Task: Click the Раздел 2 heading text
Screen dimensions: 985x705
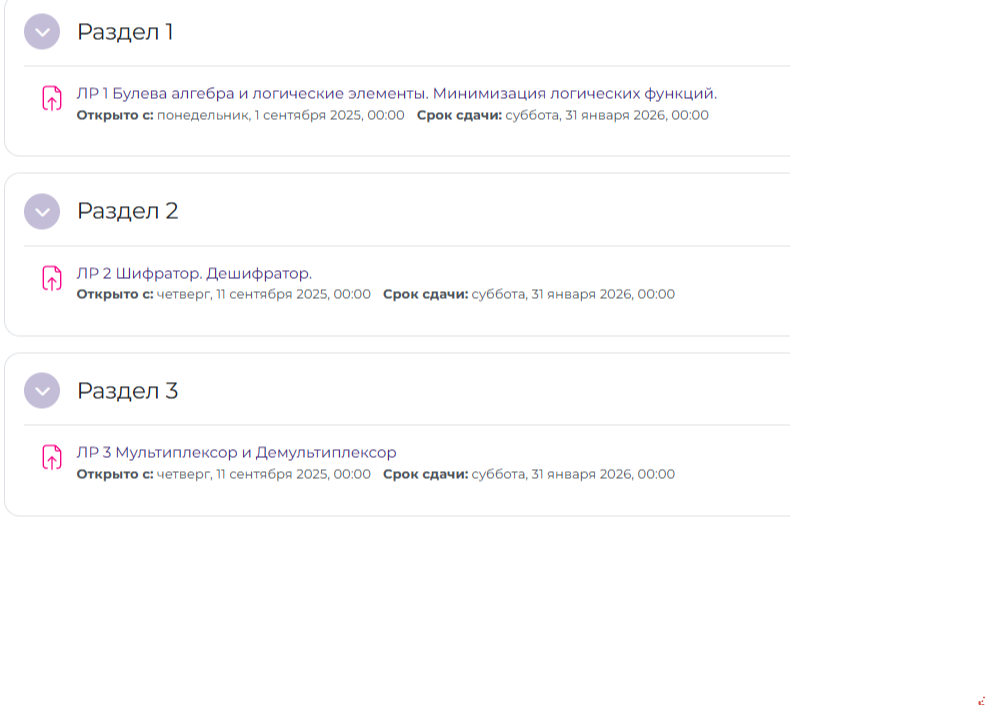Action: click(127, 211)
